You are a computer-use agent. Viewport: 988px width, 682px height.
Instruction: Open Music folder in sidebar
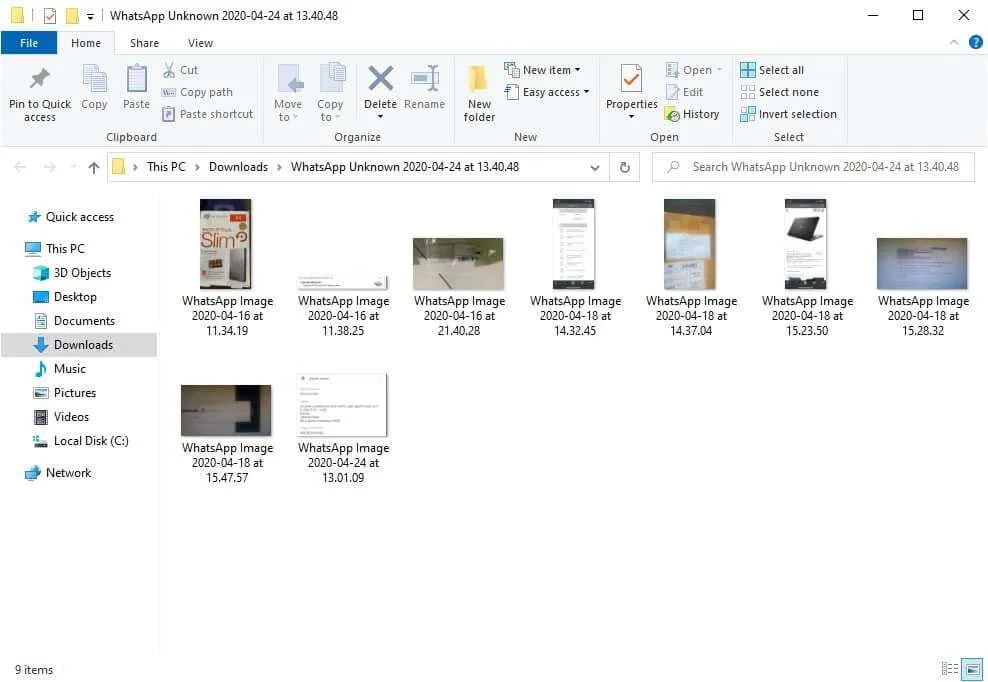pos(59,369)
